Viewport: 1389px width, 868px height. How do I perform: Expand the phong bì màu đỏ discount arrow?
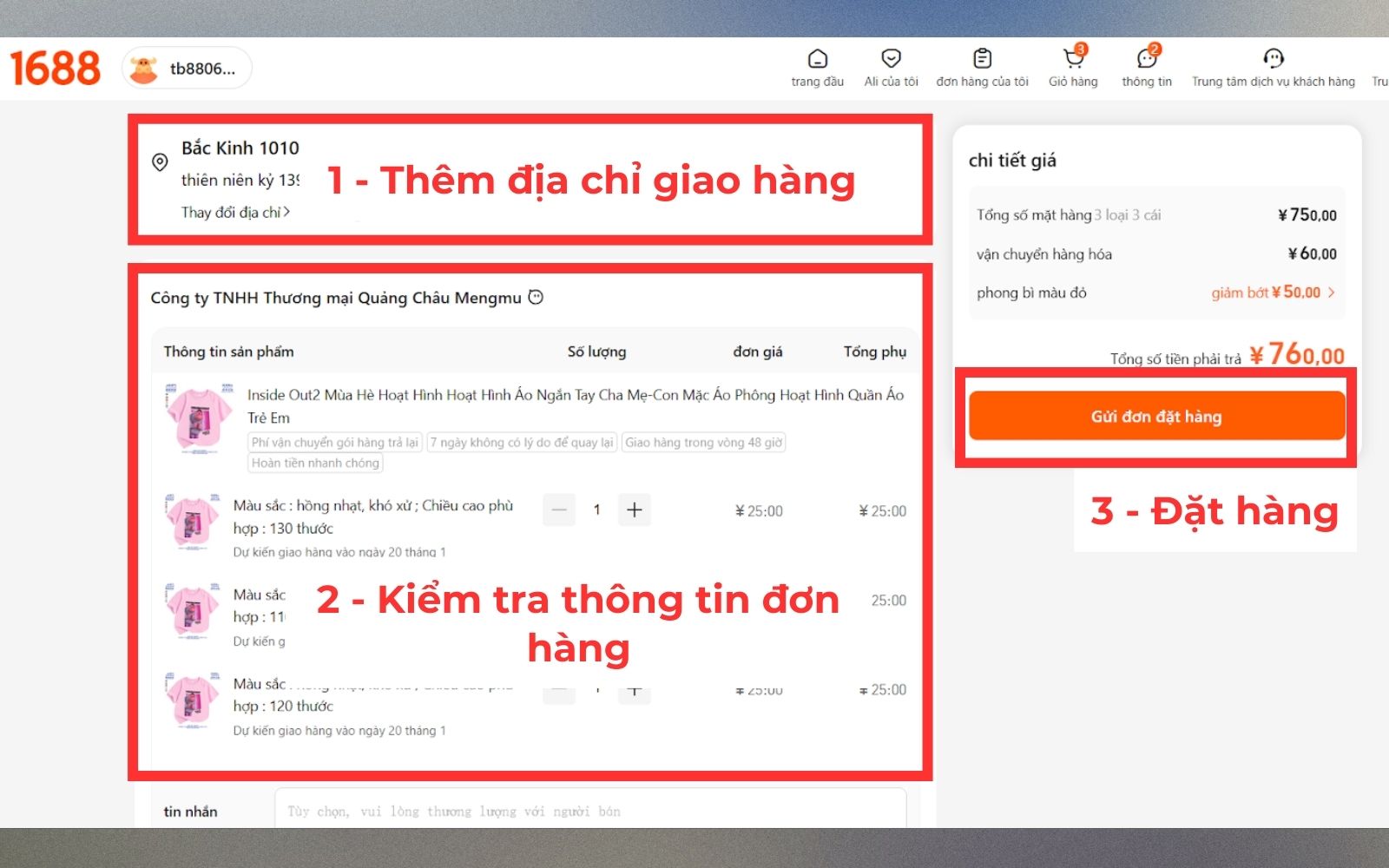1332,293
